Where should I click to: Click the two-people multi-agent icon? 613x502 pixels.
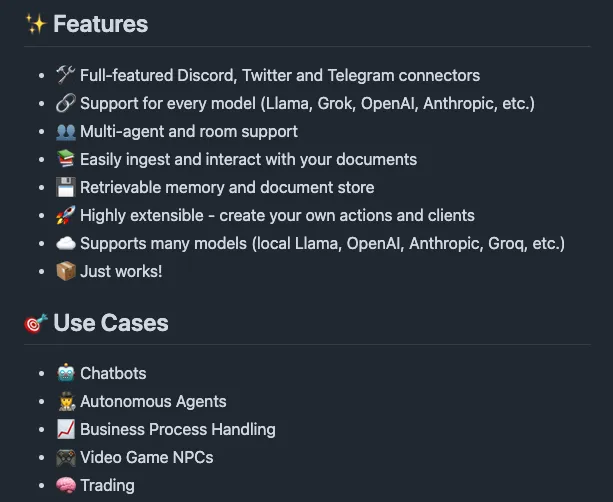66,131
